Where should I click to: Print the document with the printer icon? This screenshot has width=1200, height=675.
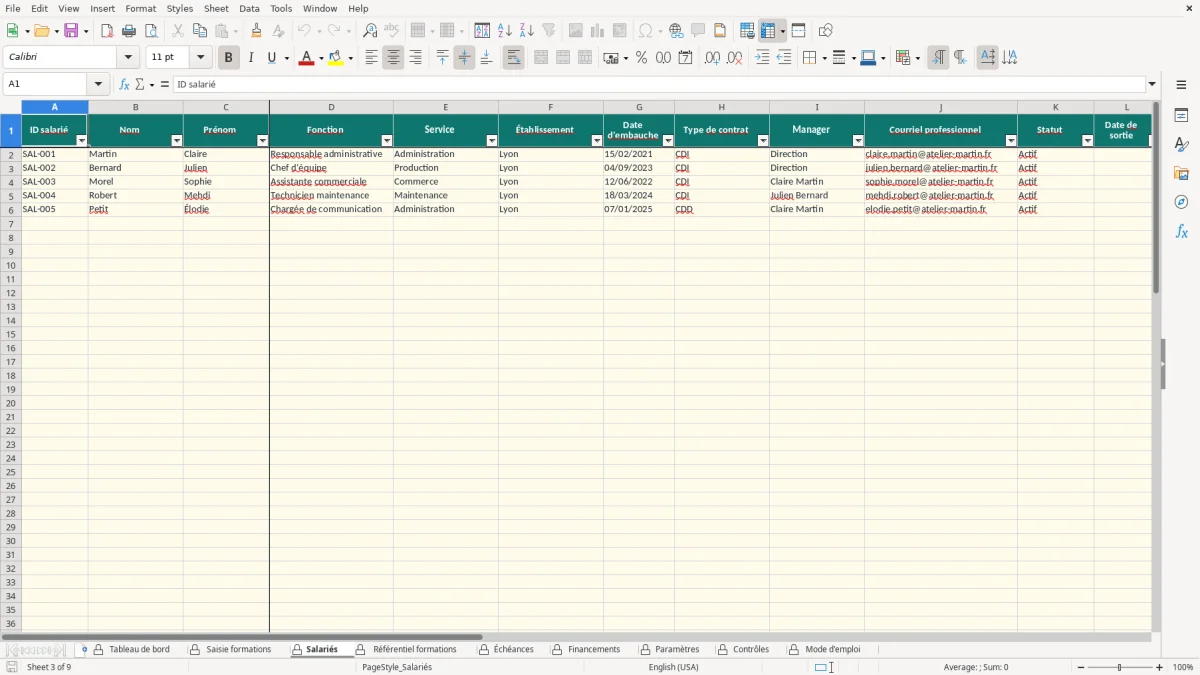(129, 31)
